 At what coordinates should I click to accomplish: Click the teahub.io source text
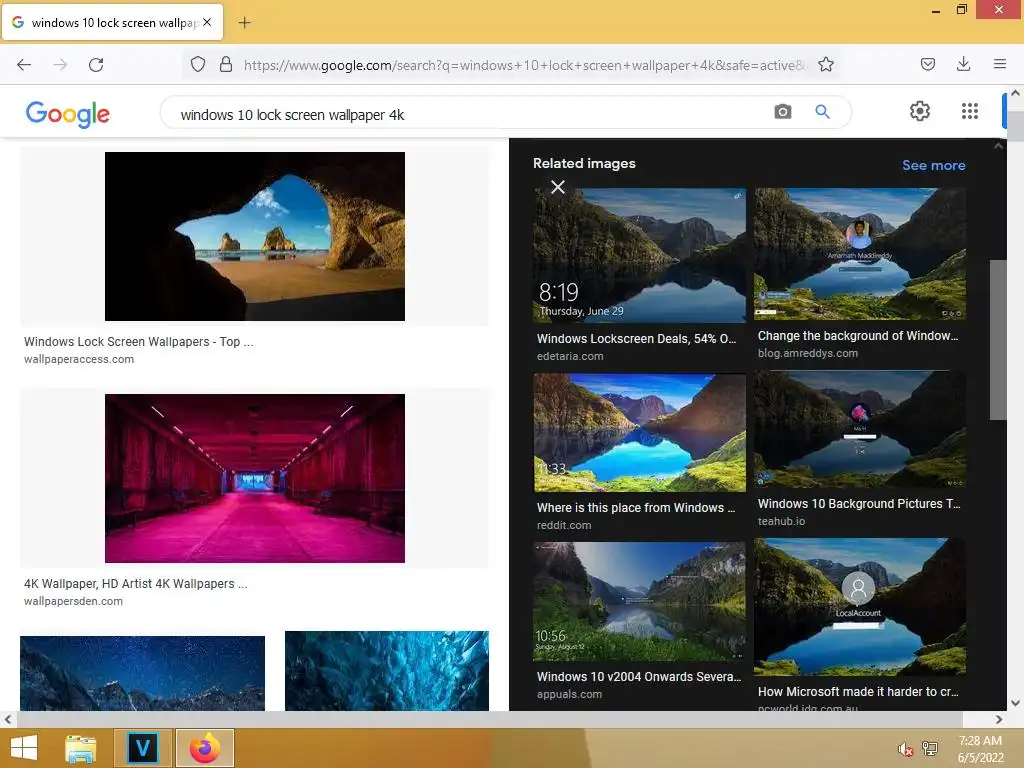[781, 521]
